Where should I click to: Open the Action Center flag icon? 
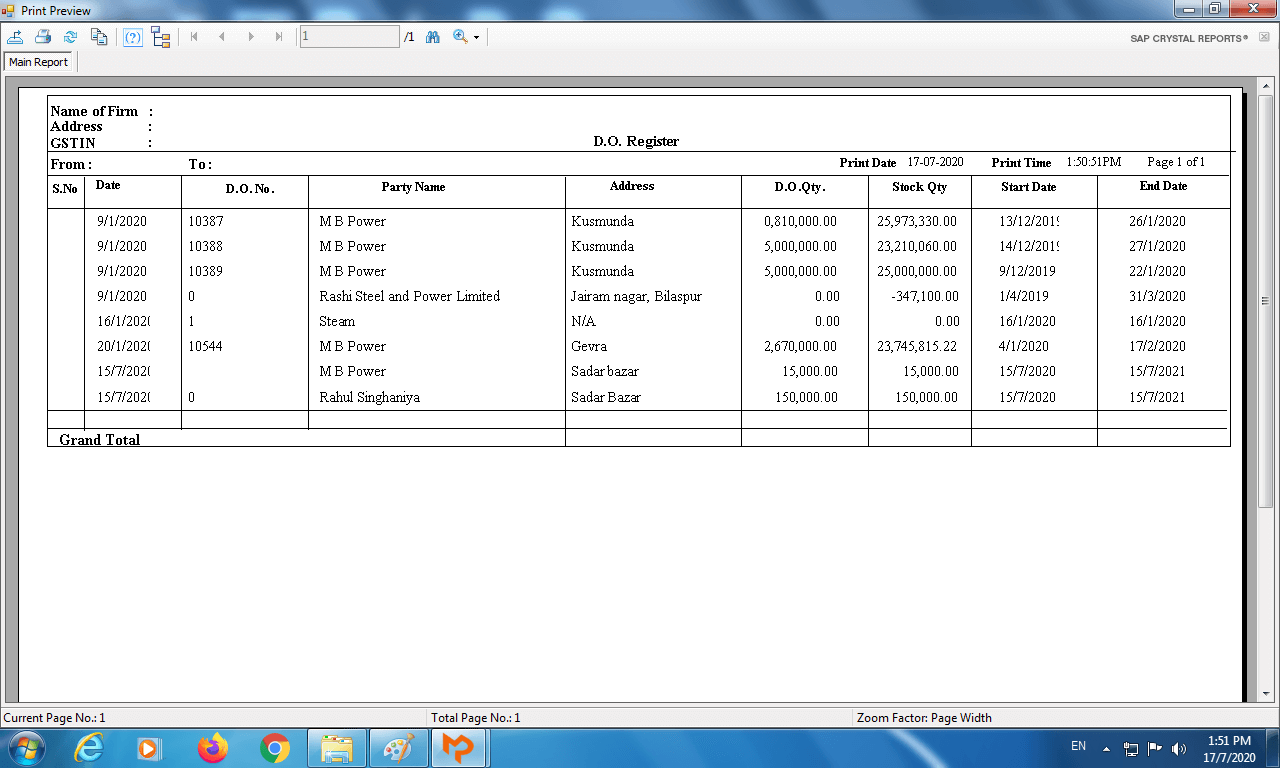click(x=1155, y=748)
